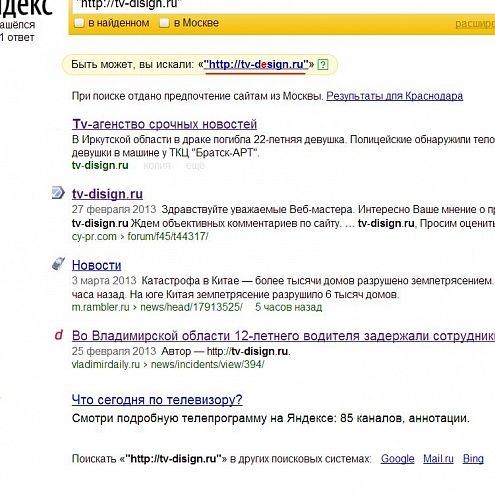Click the forum/f45/t44317/ path link
This screenshot has width=495, height=500.
point(168,237)
